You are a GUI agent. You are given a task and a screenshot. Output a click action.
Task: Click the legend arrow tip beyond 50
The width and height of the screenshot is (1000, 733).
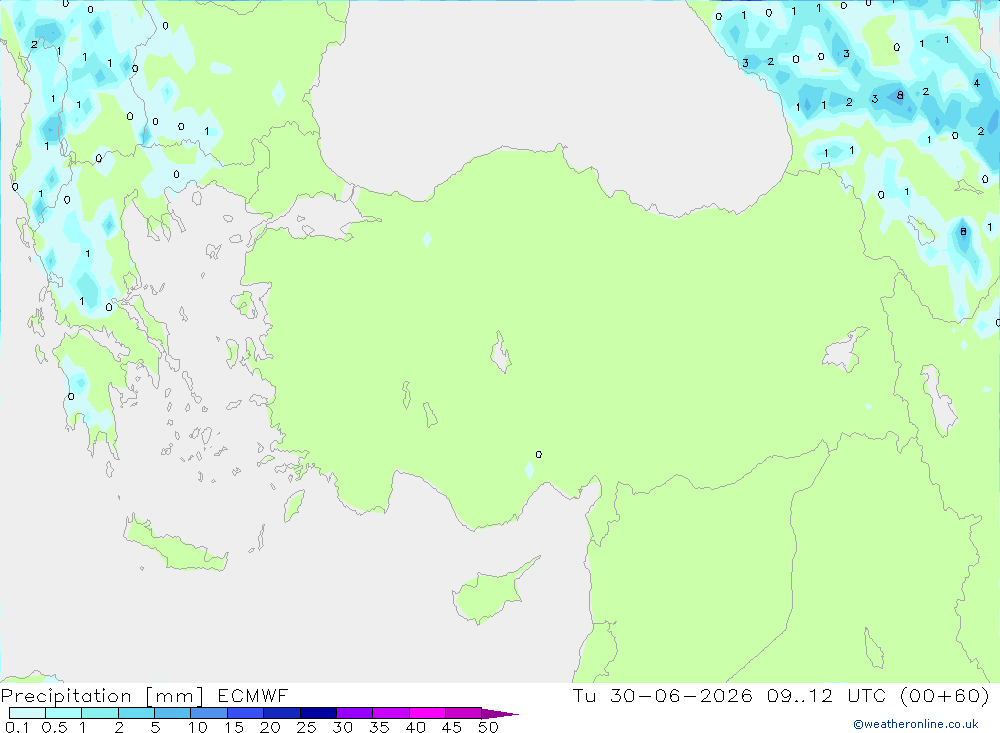501,713
